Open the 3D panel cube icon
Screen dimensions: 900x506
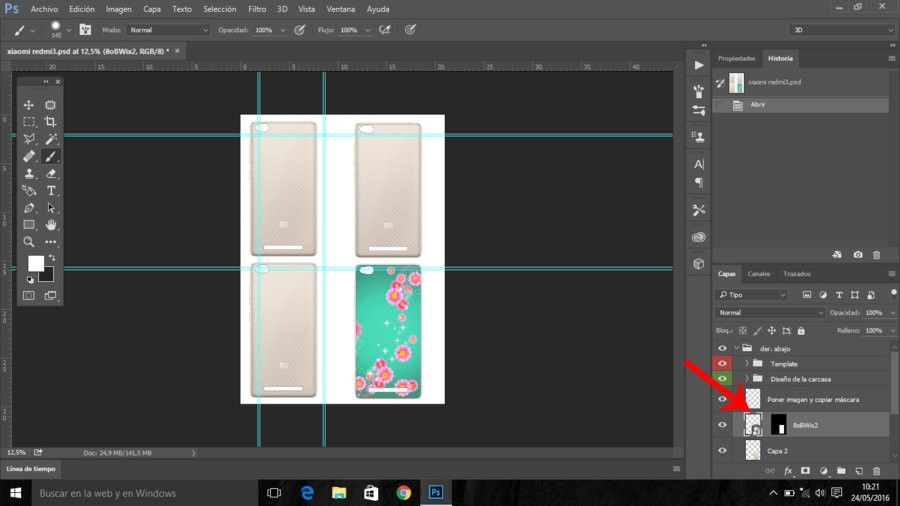(699, 264)
